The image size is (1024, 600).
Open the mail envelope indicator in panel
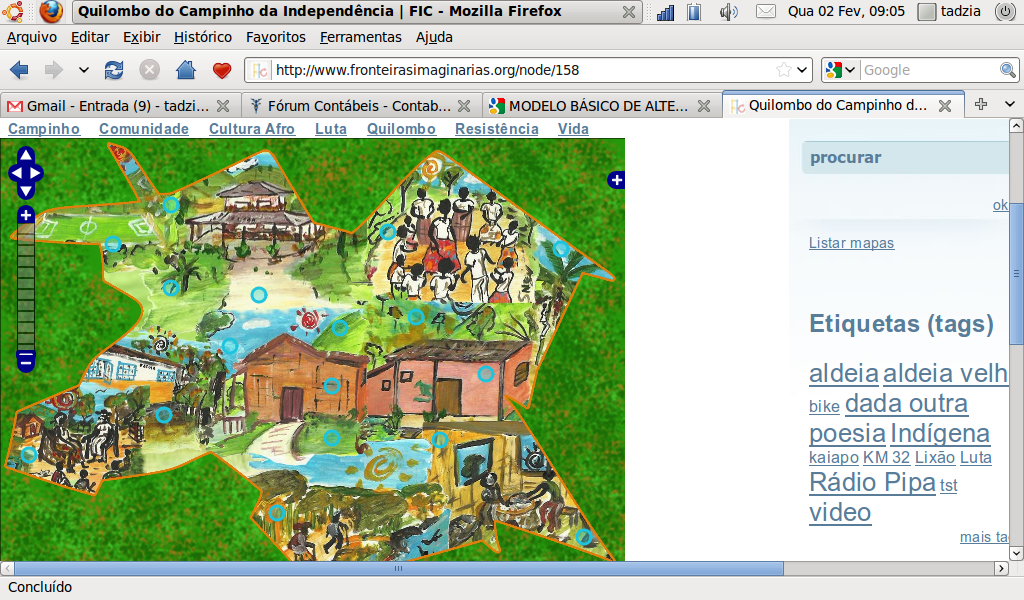[x=765, y=12]
